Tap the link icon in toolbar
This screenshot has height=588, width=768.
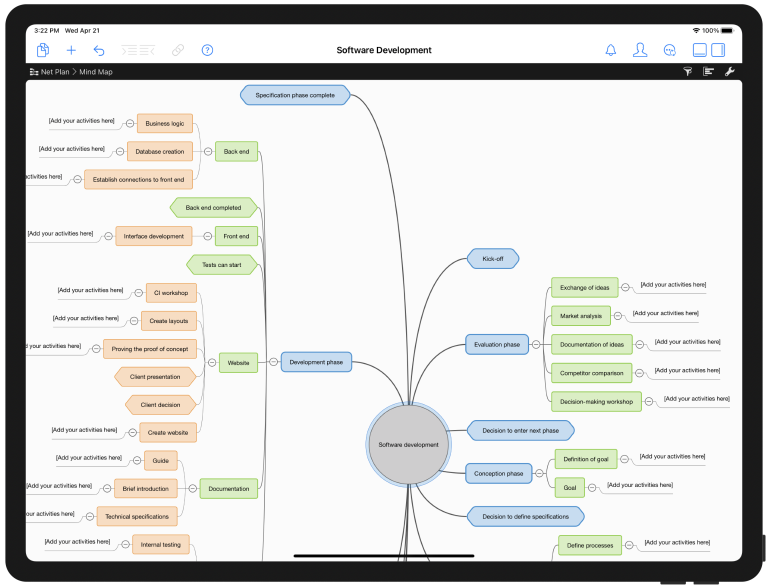click(x=178, y=50)
